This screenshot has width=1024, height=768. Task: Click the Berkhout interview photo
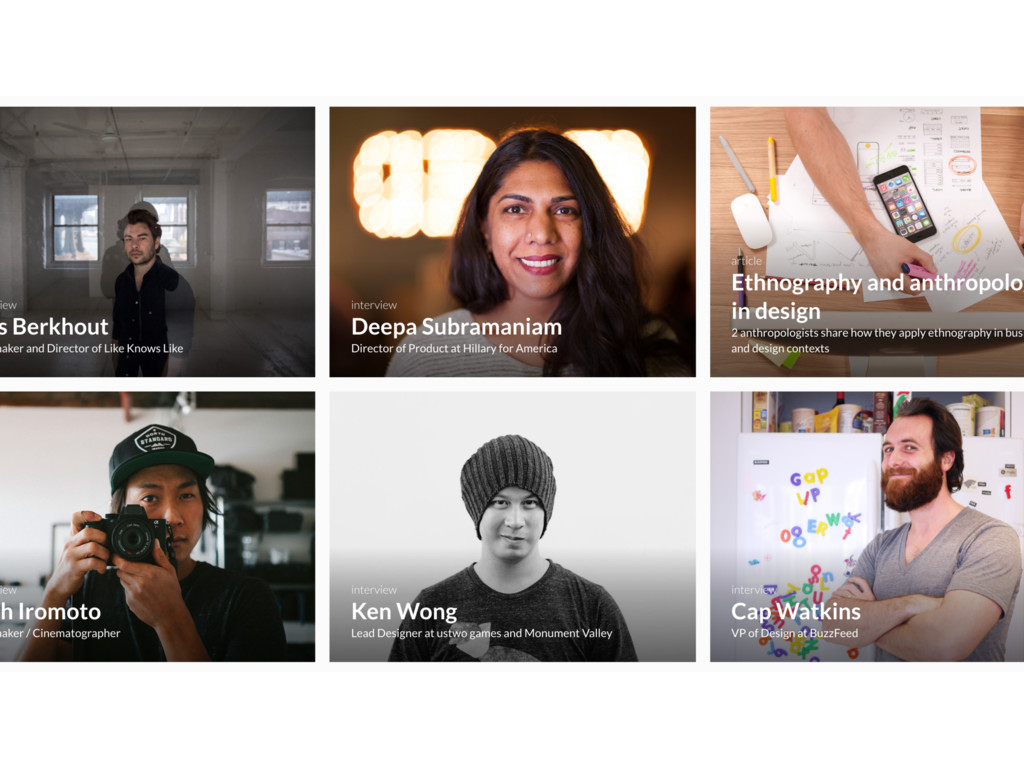[157, 242]
